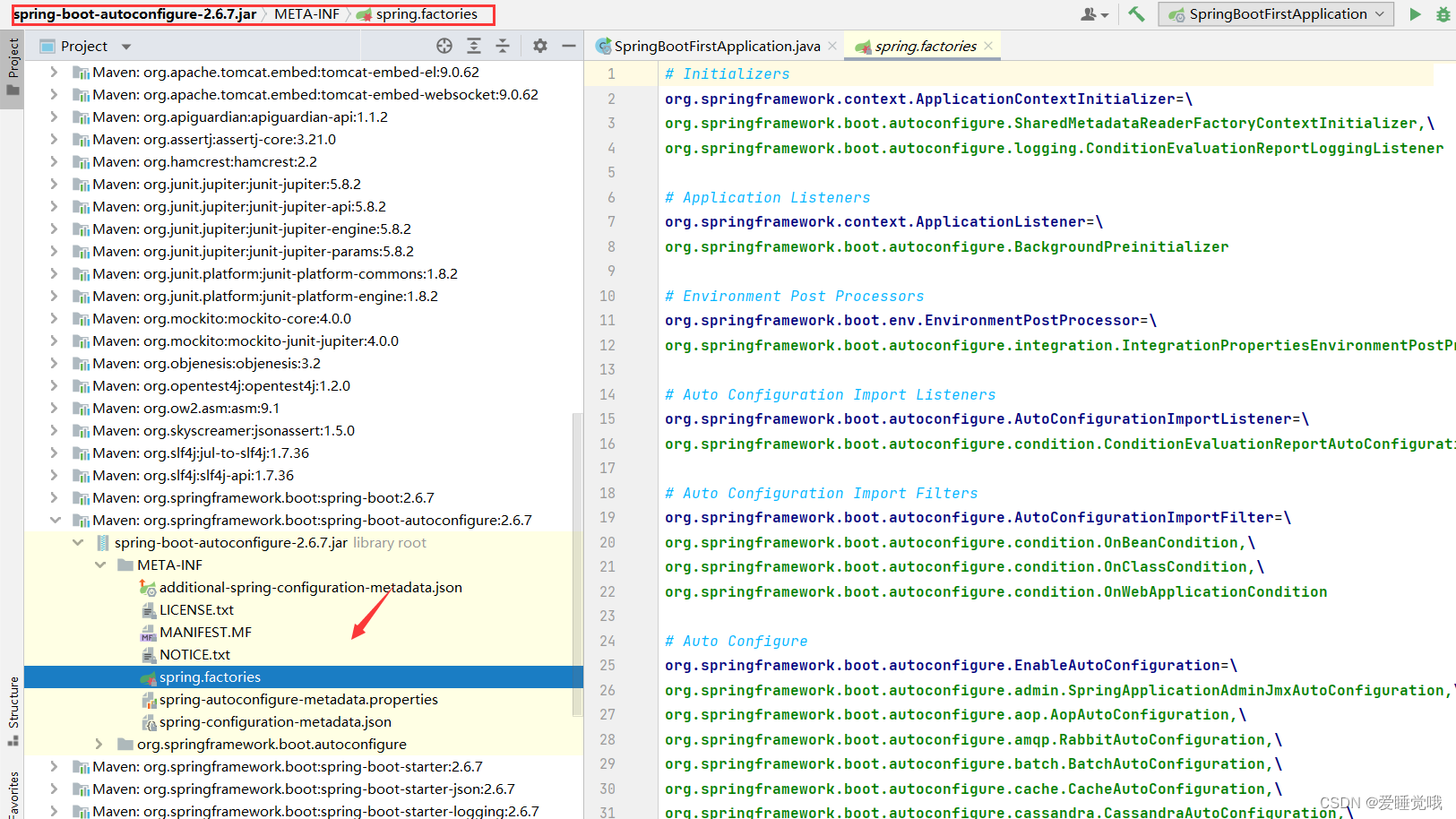
Task: Start debugging with the green bug icon
Action: point(1443,14)
